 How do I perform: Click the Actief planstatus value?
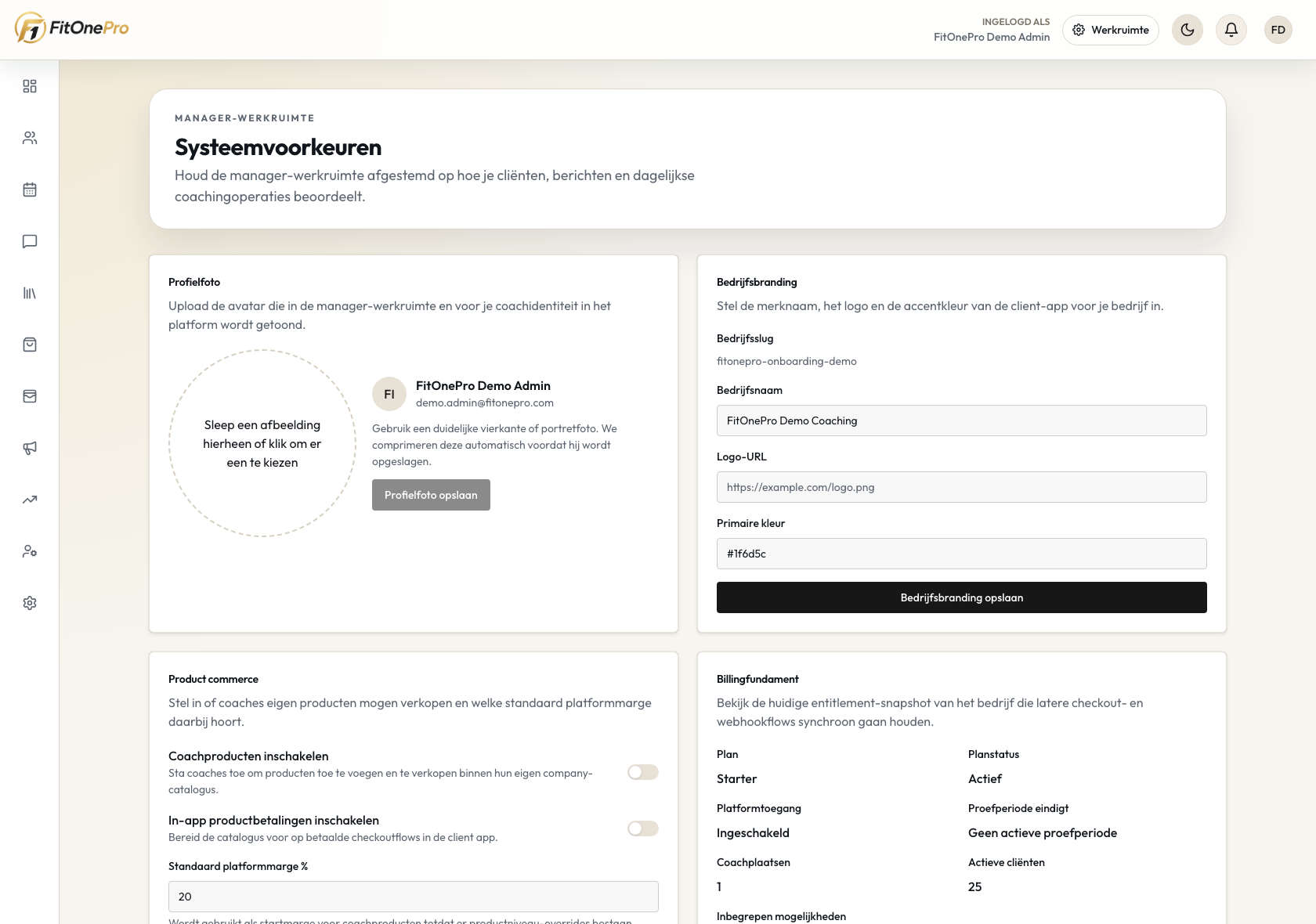[985, 779]
